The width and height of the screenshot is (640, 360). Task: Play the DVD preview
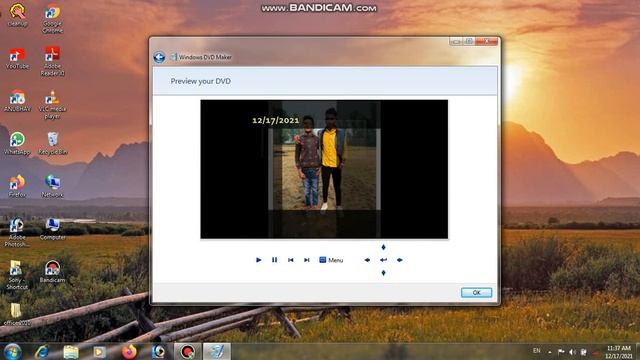pos(258,260)
